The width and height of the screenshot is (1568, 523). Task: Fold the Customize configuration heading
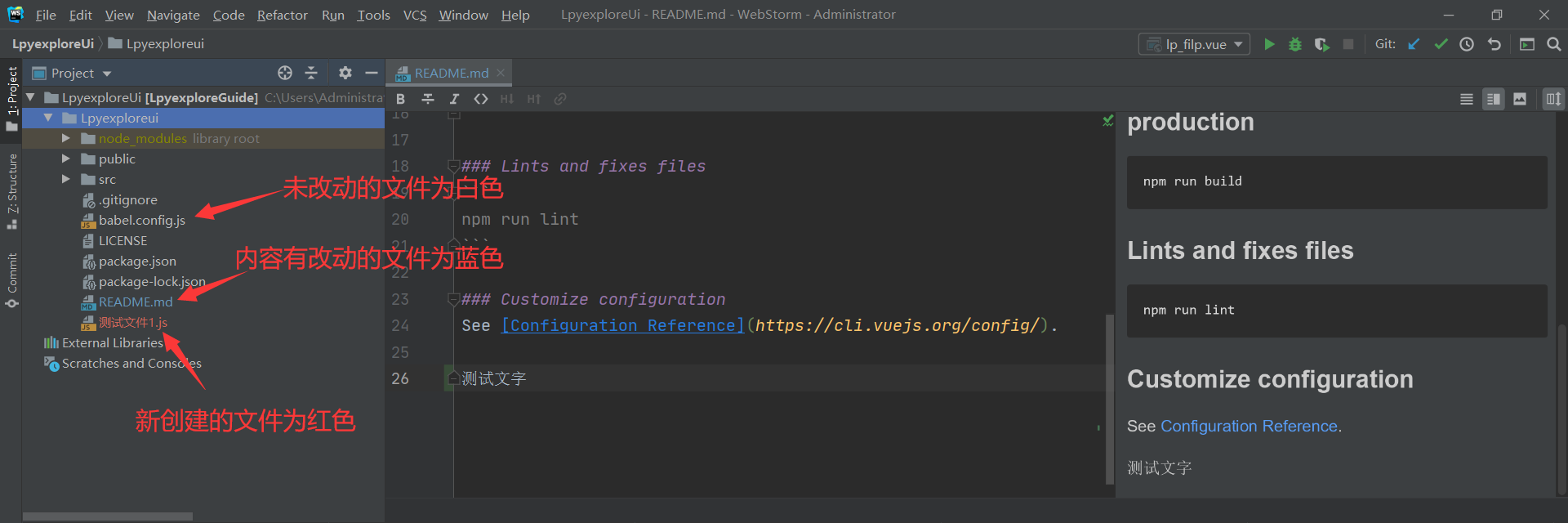[x=454, y=299]
